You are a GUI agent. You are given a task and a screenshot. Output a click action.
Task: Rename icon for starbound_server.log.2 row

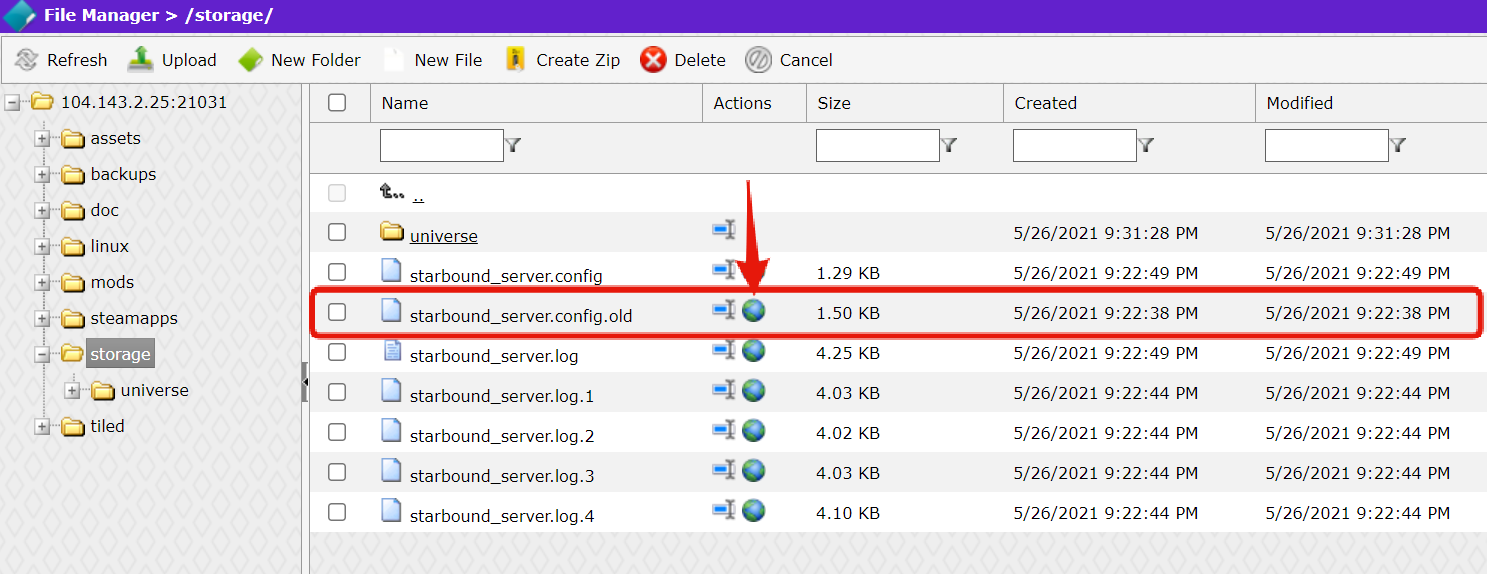723,430
